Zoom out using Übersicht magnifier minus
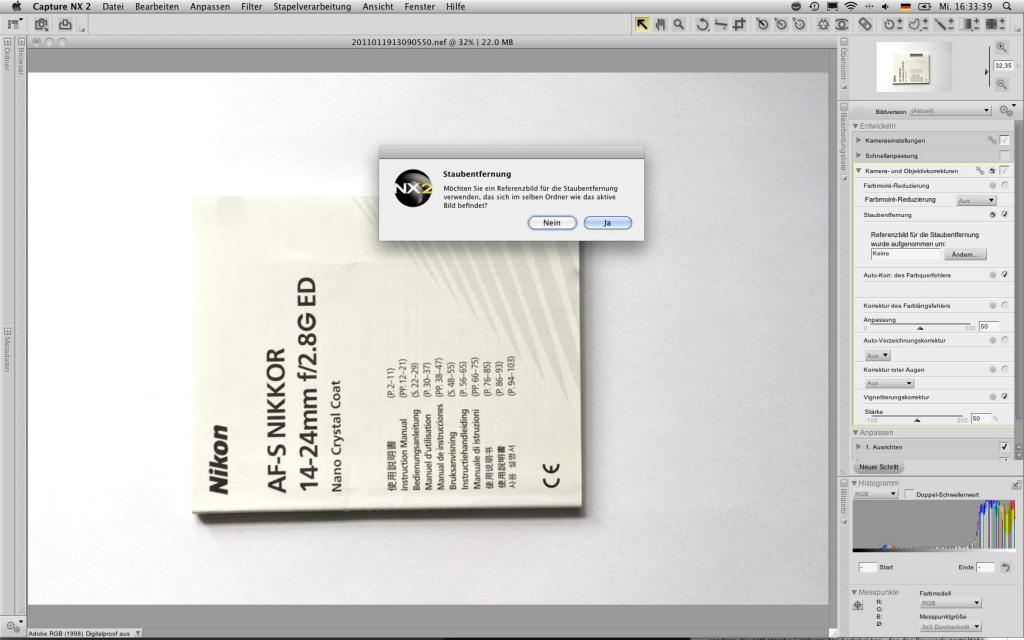This screenshot has height=640, width=1024. [1001, 84]
